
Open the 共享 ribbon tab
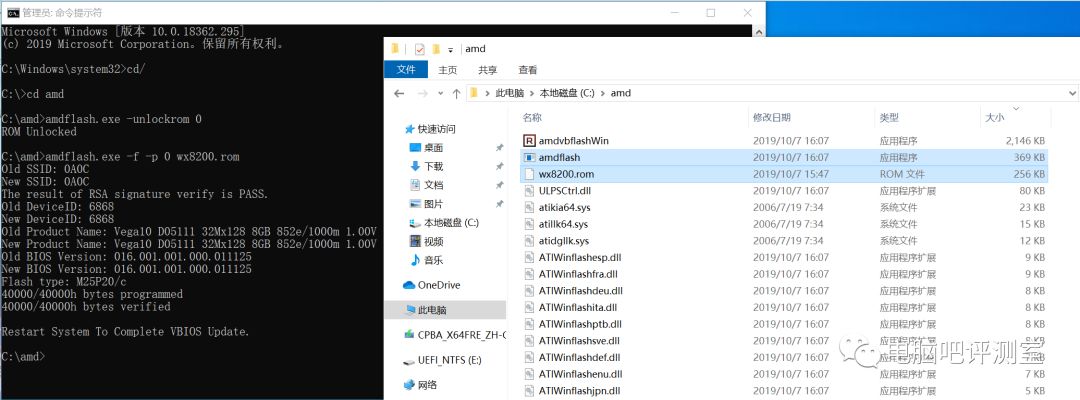pos(488,70)
